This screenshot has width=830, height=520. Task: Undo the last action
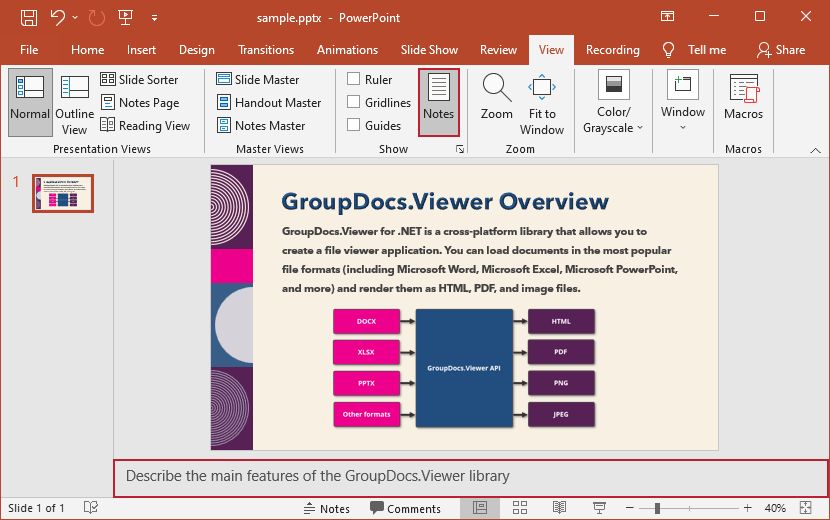(58, 17)
